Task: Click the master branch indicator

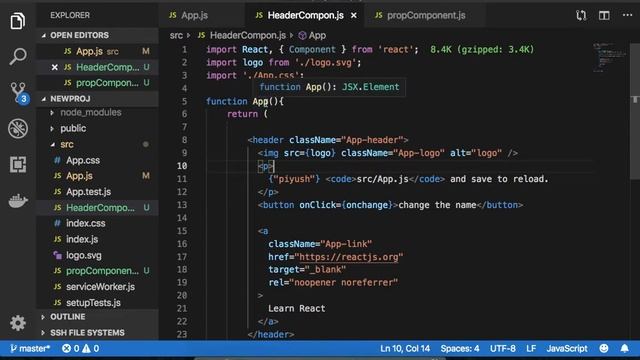Action: [30, 348]
